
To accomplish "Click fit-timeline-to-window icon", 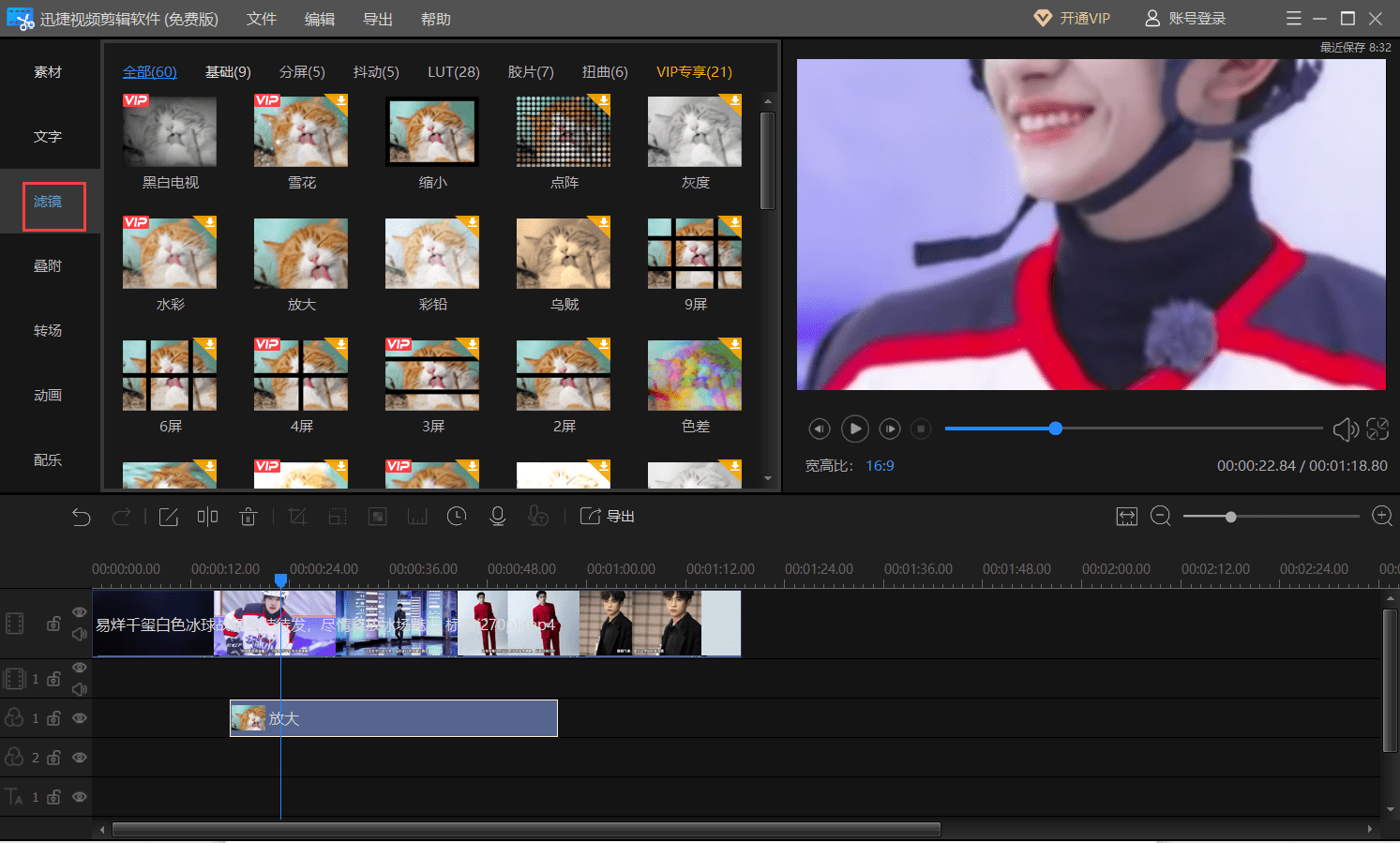I will [1127, 517].
